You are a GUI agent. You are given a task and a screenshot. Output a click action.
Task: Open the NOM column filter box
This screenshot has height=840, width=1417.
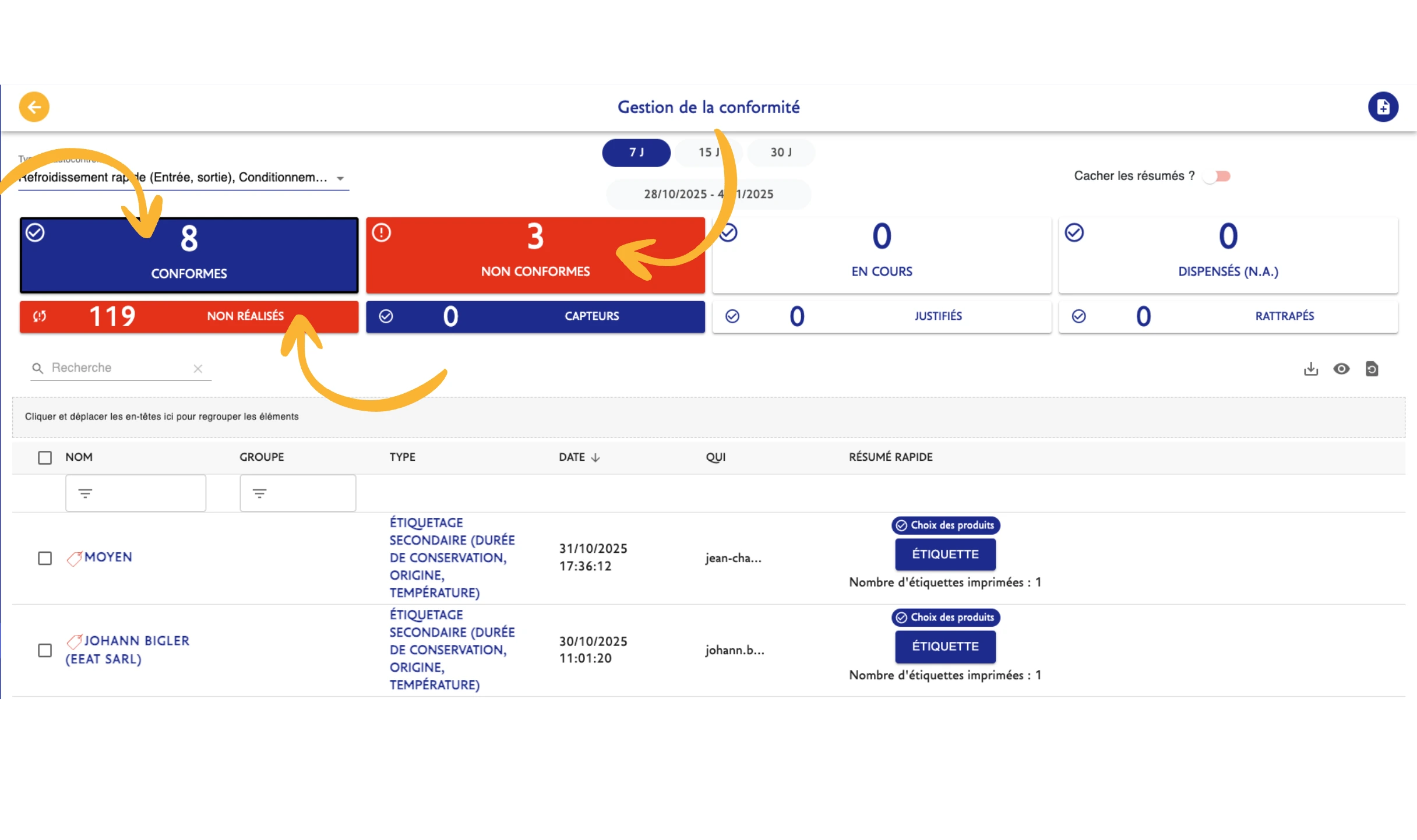coord(135,493)
